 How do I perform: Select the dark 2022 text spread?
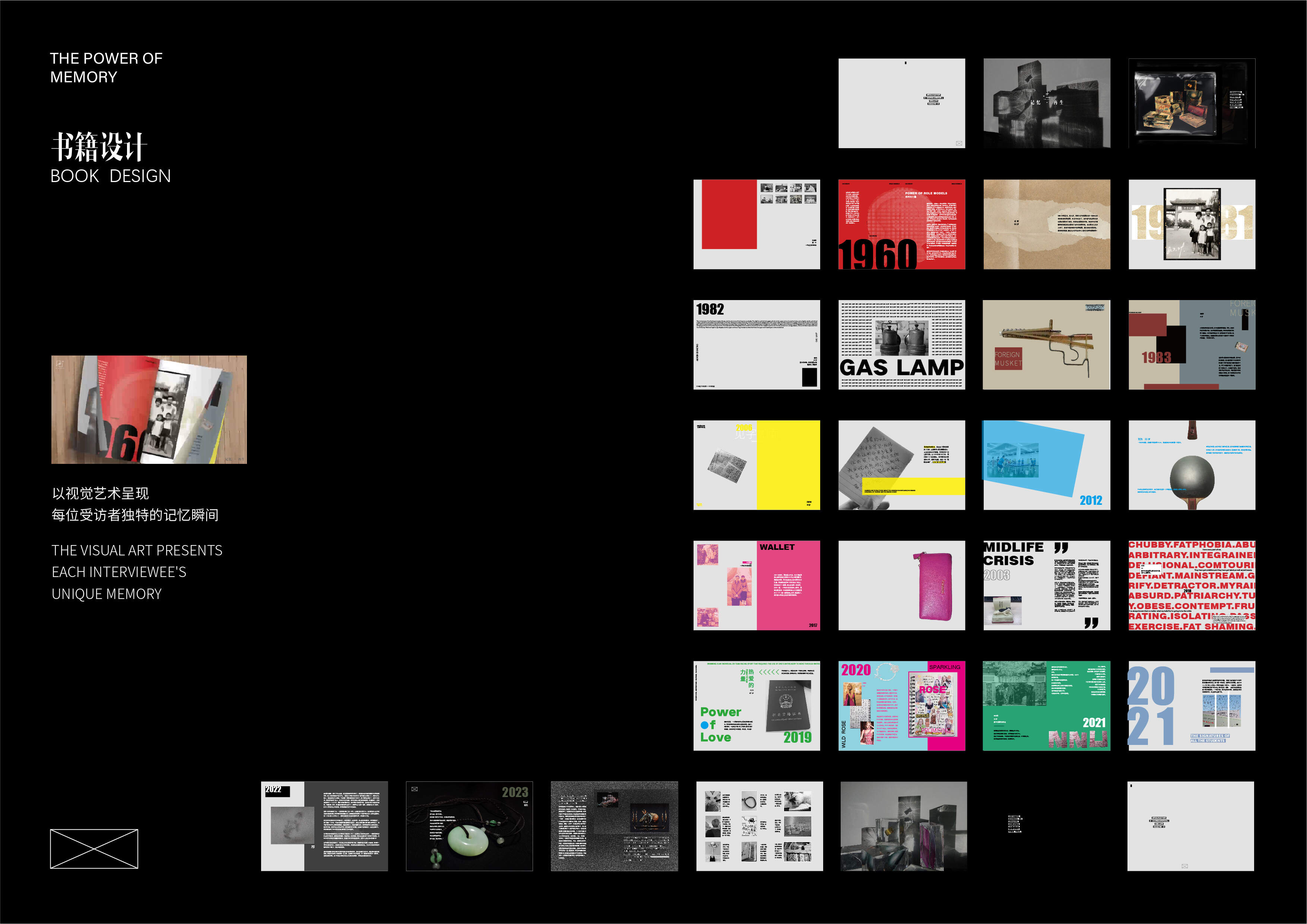point(324,826)
